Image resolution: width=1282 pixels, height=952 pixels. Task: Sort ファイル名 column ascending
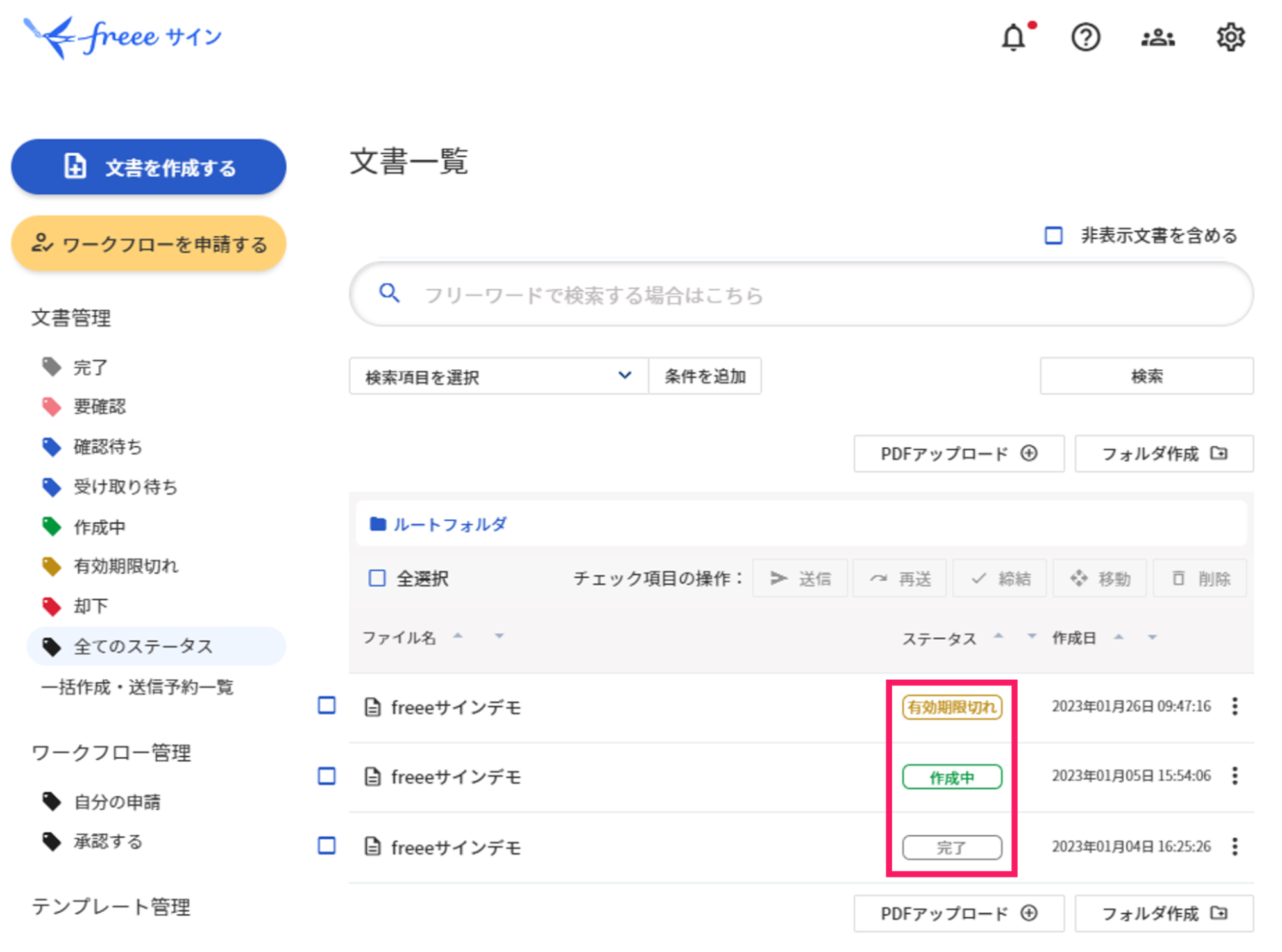coord(458,635)
